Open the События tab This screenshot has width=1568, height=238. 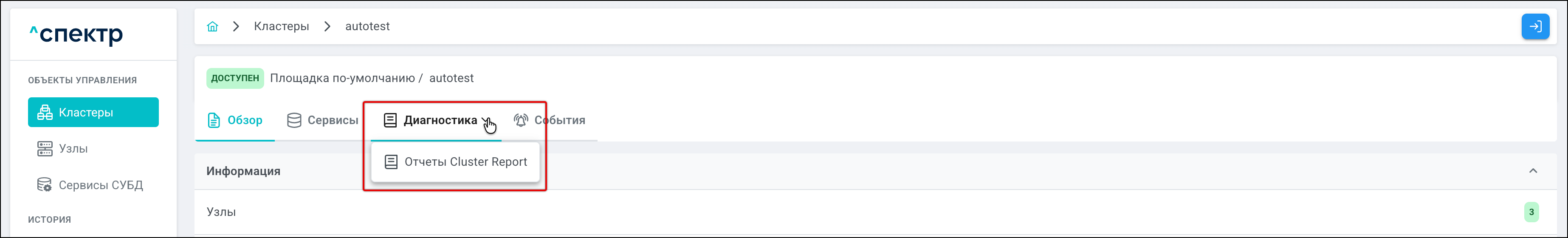[x=559, y=121]
